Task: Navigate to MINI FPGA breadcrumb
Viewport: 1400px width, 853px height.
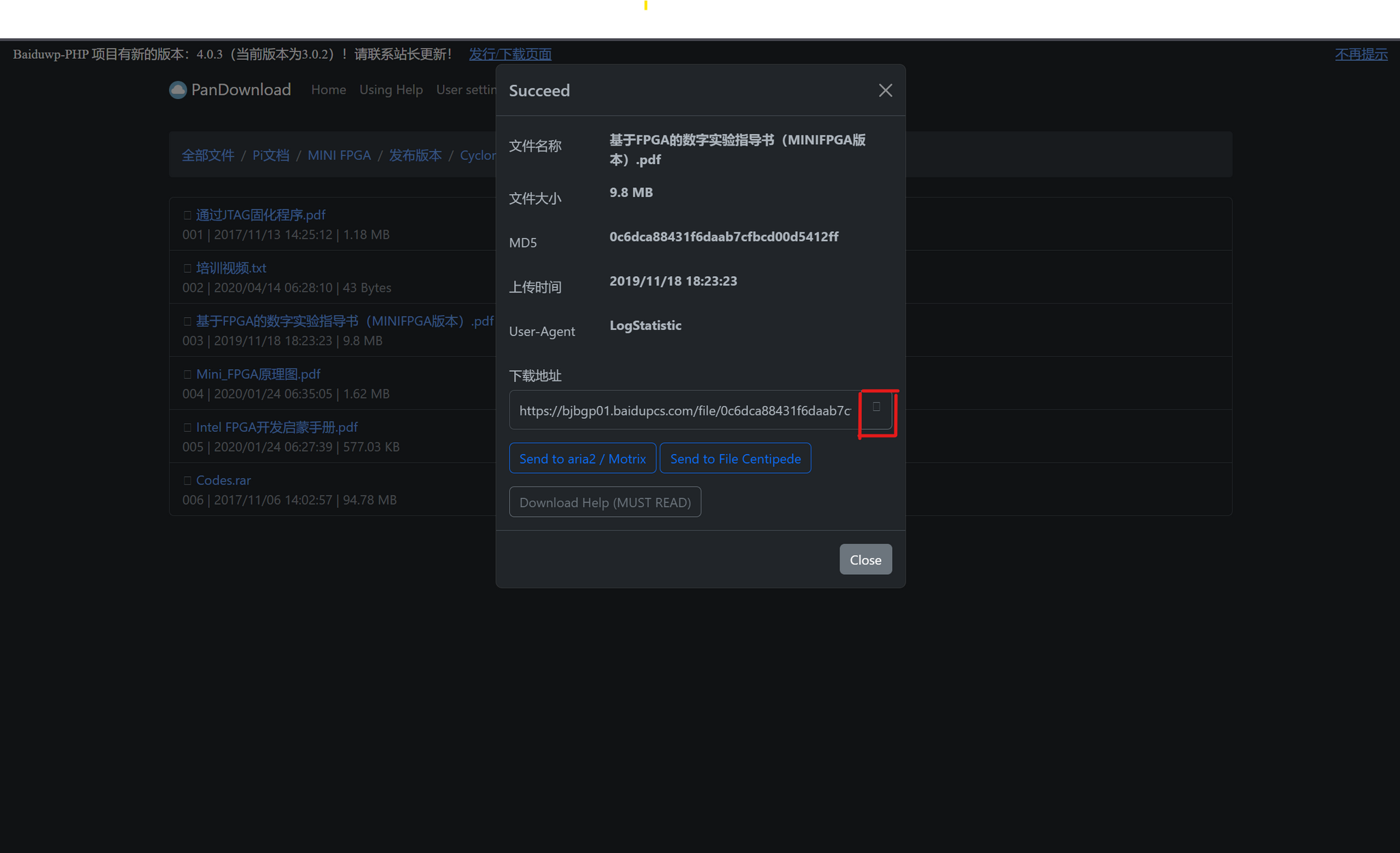Action: pyautogui.click(x=339, y=155)
